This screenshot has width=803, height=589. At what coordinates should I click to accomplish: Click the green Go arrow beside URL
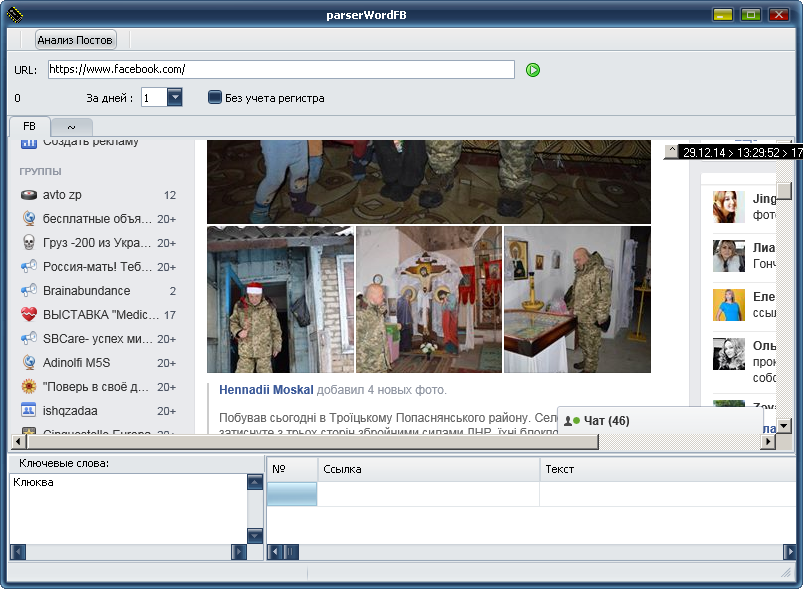pos(533,70)
